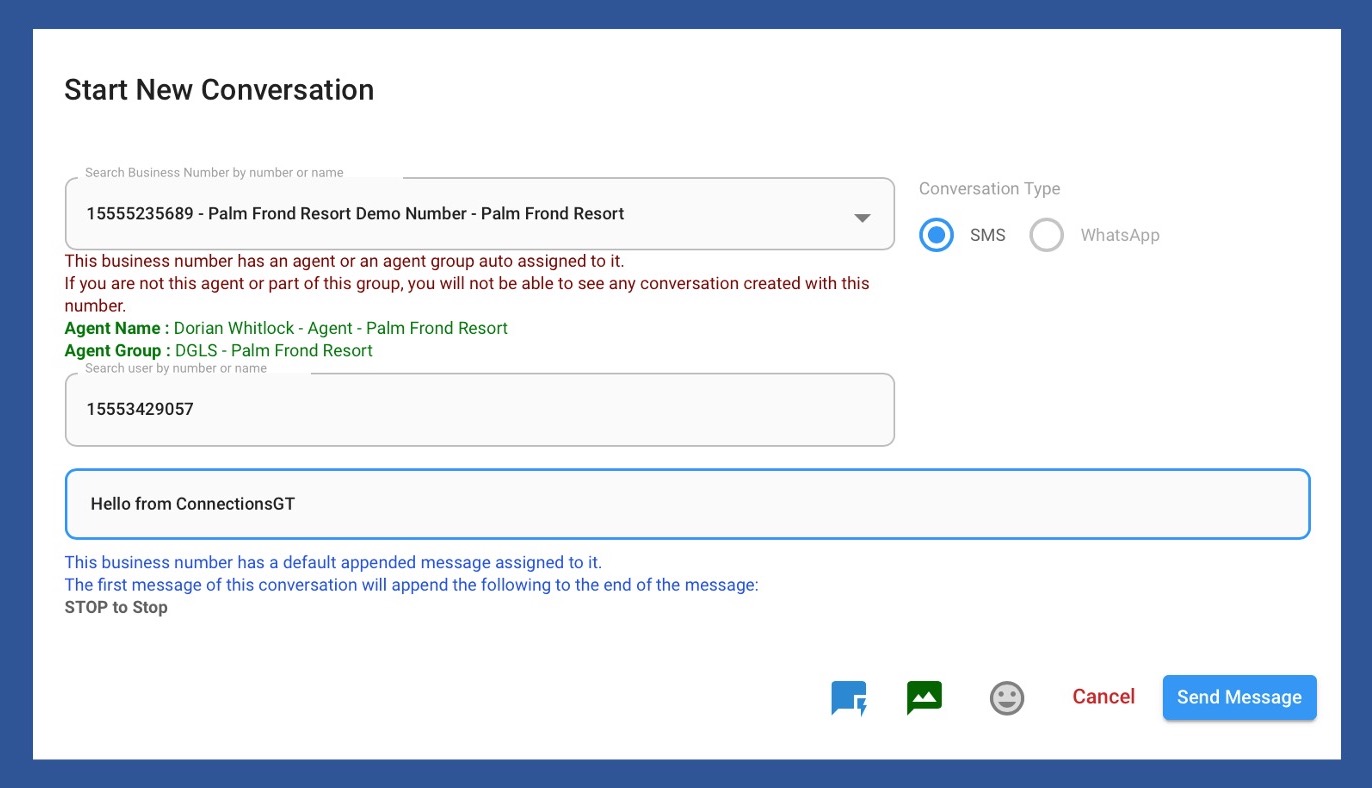Expand the business number dropdown arrow
Screen dimensions: 1372x788
tap(862, 218)
